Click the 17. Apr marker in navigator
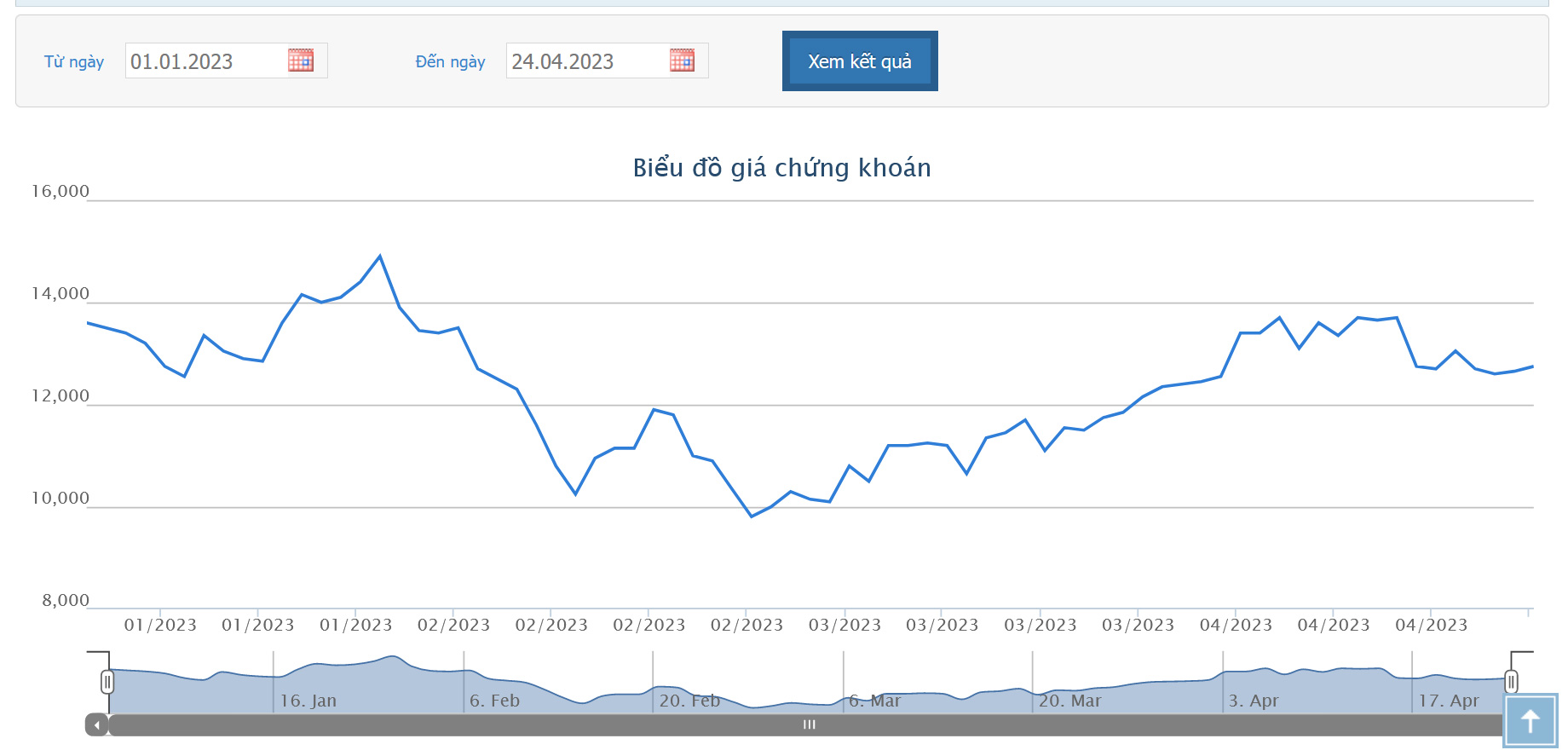The height and width of the screenshot is (750, 1568). click(x=1448, y=701)
